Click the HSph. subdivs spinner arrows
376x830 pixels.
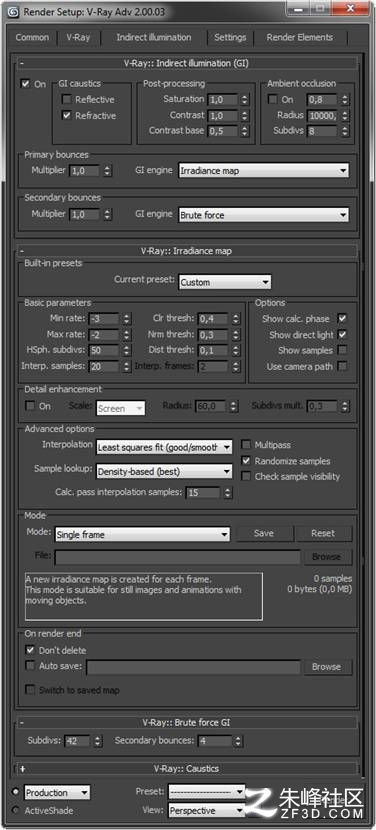pyautogui.click(x=127, y=350)
